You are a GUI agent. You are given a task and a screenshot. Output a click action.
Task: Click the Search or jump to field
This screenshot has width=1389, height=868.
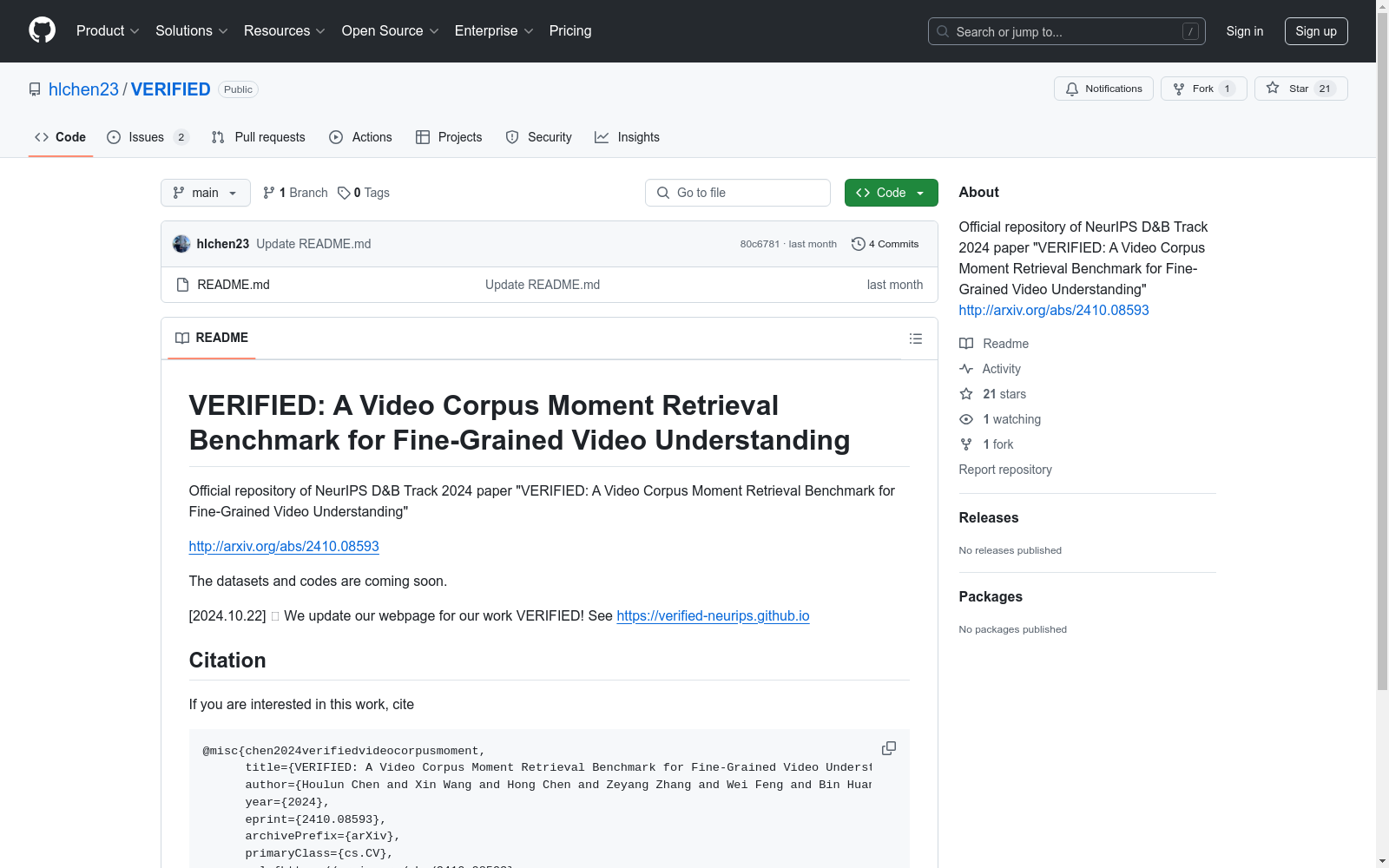pos(1067,31)
